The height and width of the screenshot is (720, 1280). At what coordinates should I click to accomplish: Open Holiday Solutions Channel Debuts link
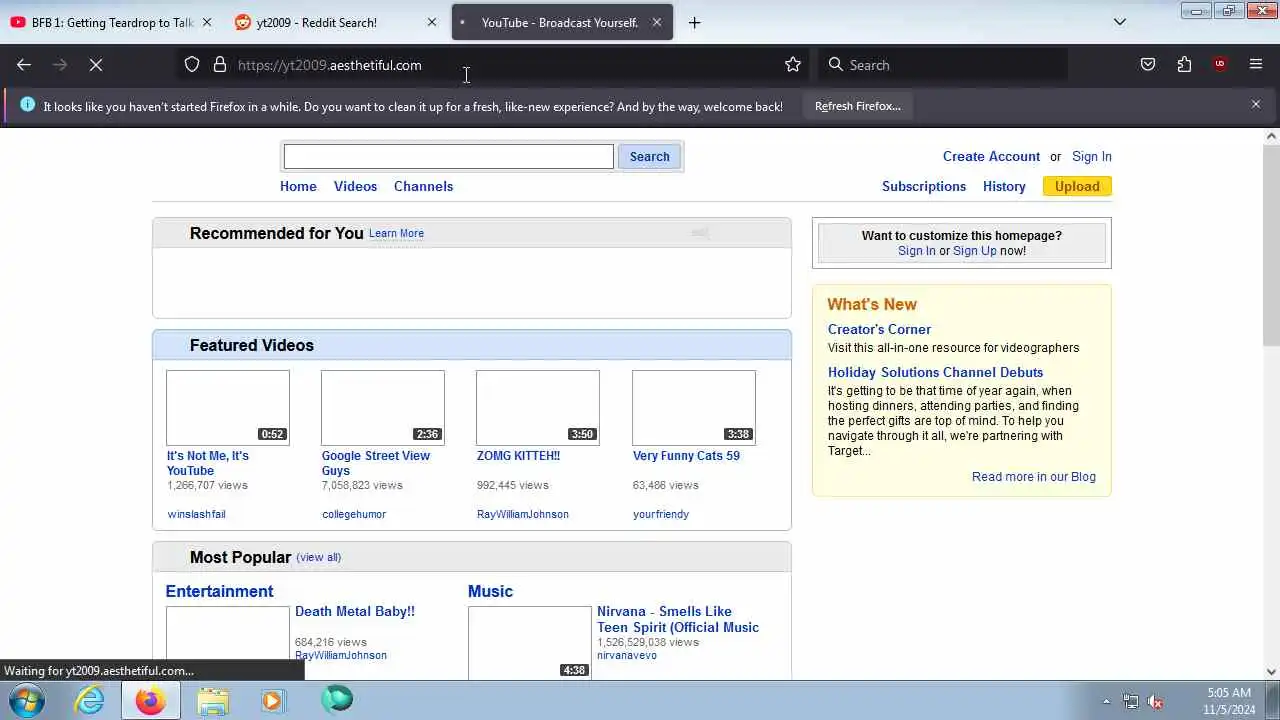[935, 372]
